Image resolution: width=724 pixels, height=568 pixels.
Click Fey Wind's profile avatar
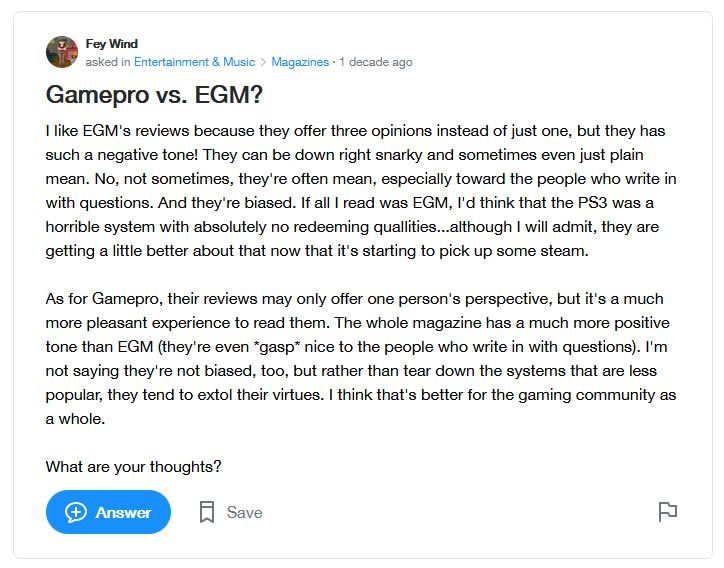tap(62, 52)
